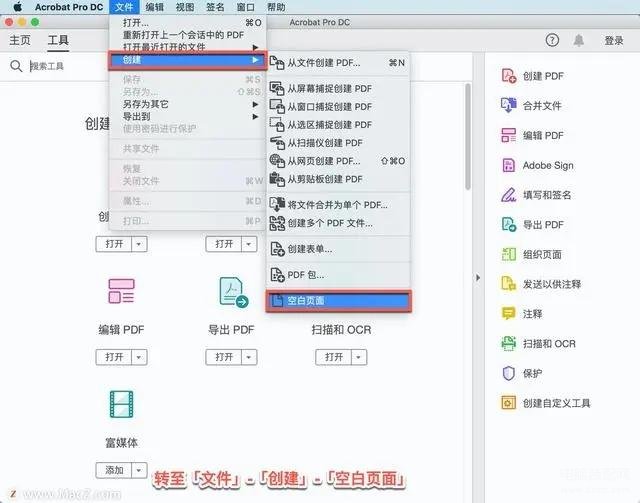640x503 pixels.
Task: Open the dropdown arrow beside 编辑 PDF 打开
Action: (x=139, y=357)
